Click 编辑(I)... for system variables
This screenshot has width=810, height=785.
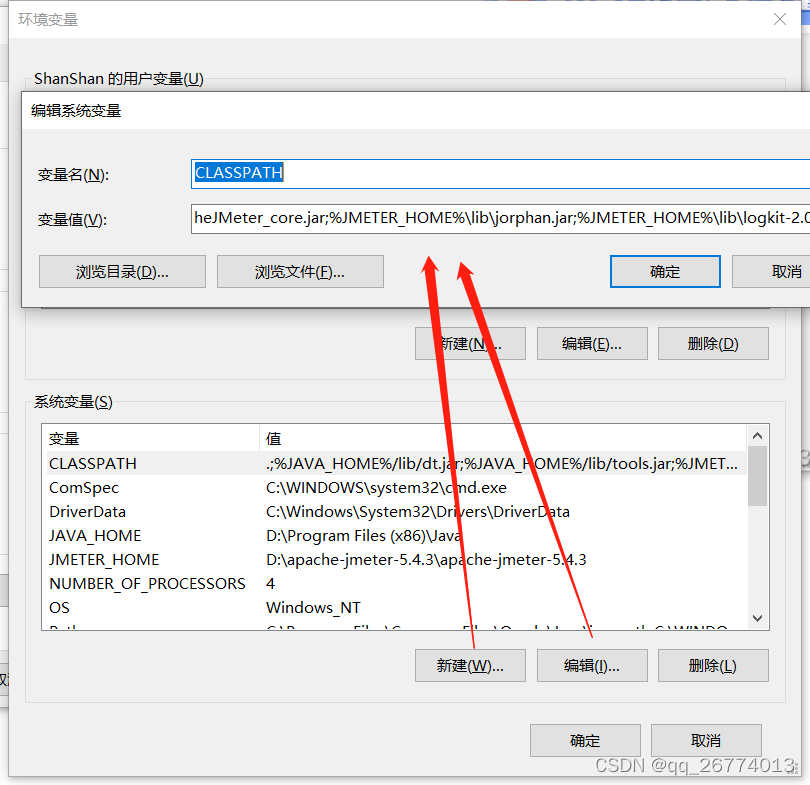pyautogui.click(x=592, y=666)
